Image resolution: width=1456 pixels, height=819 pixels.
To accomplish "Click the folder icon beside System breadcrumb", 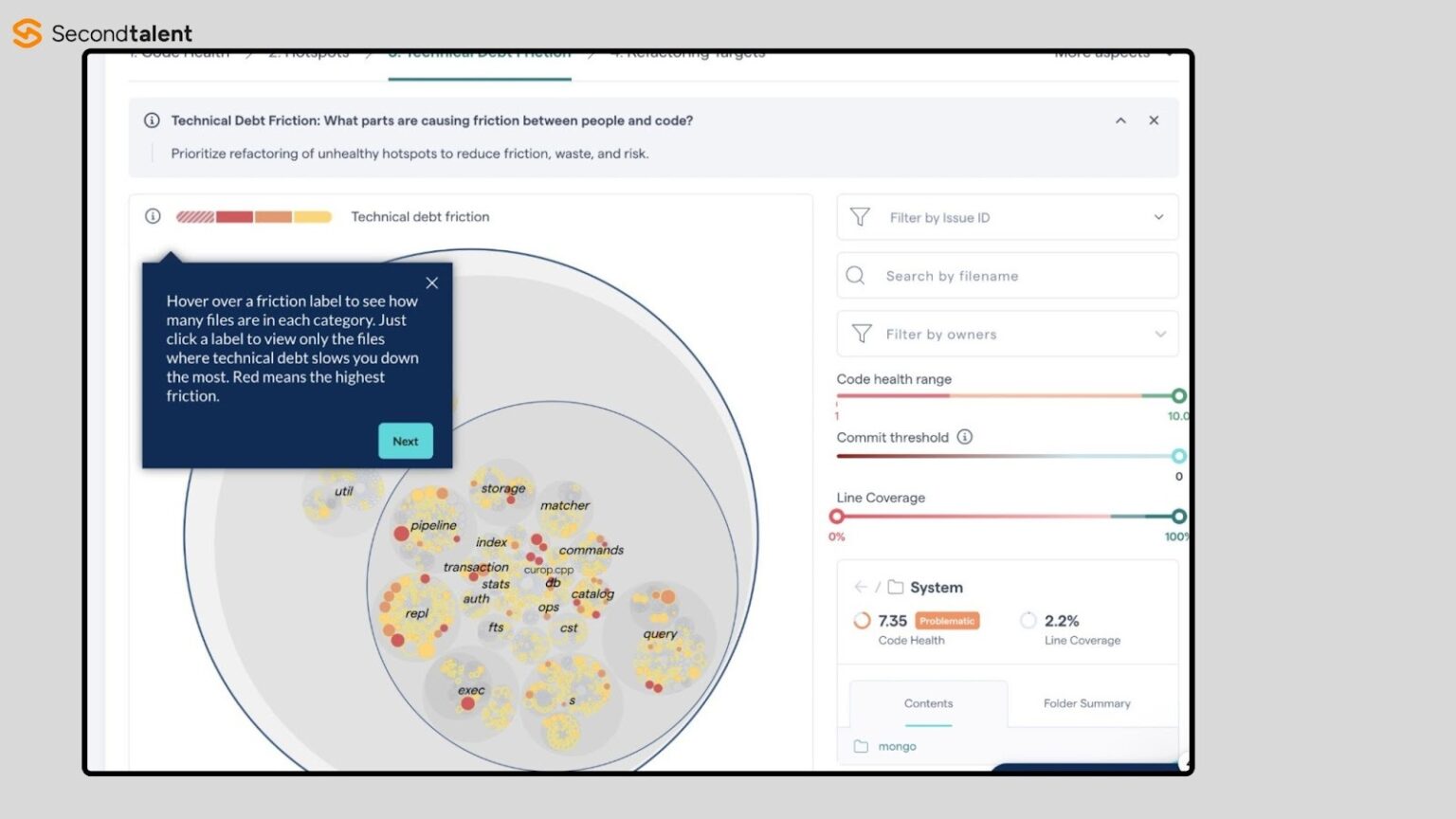I will (897, 587).
